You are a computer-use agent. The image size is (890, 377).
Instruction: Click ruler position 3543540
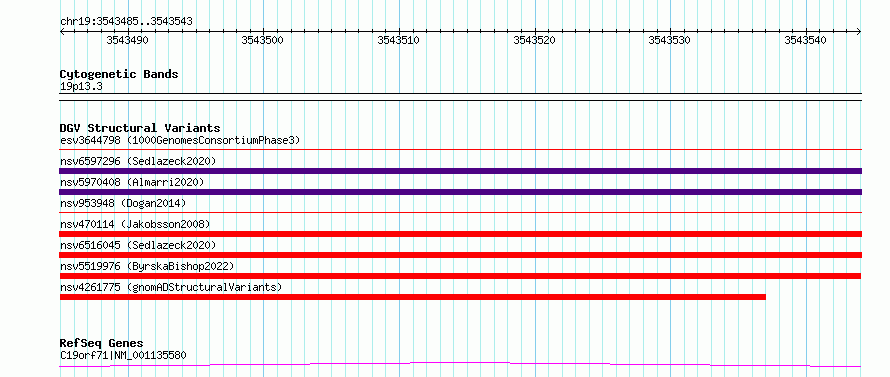tap(806, 40)
